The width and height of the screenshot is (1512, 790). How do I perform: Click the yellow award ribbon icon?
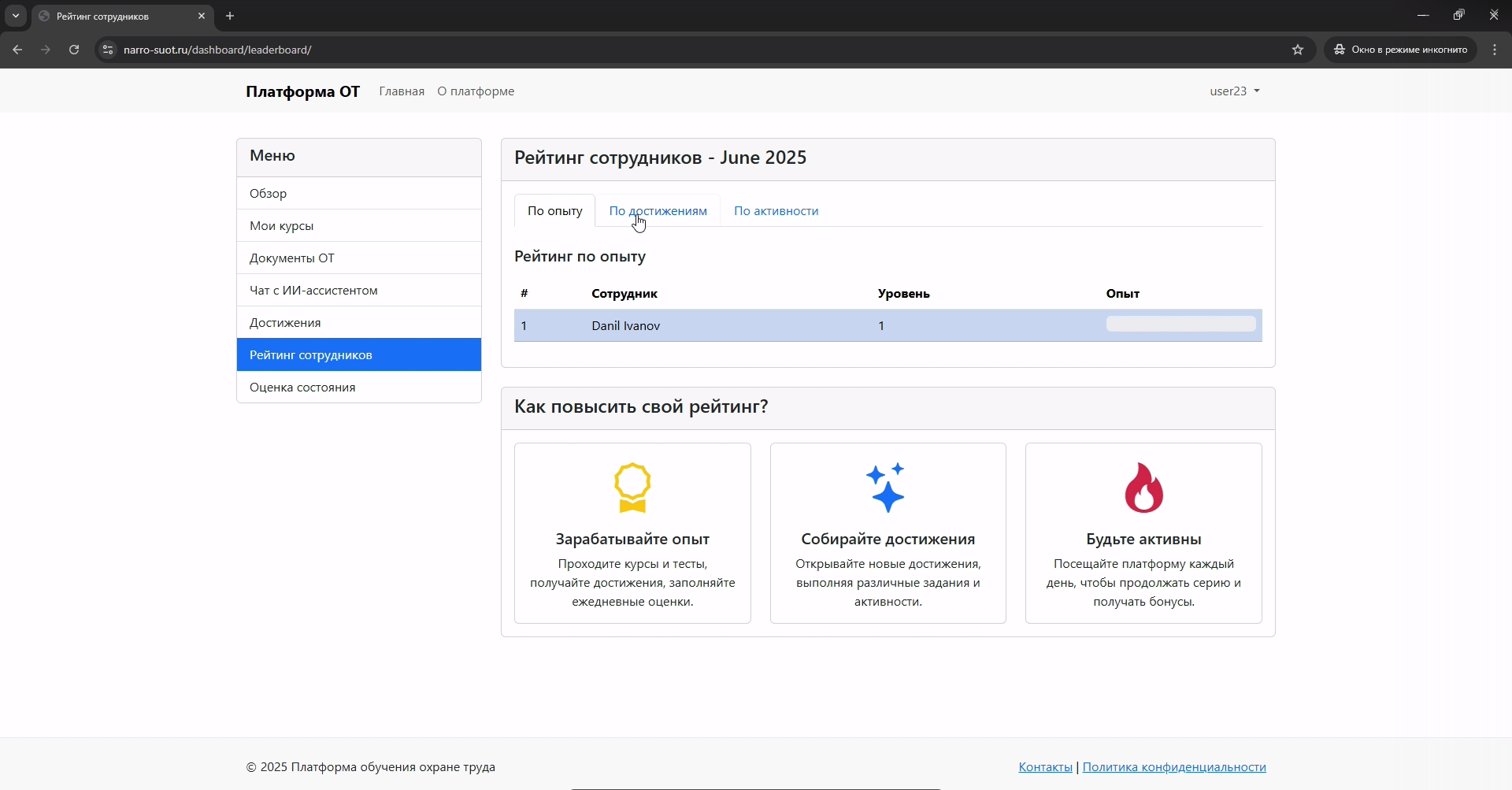[632, 488]
